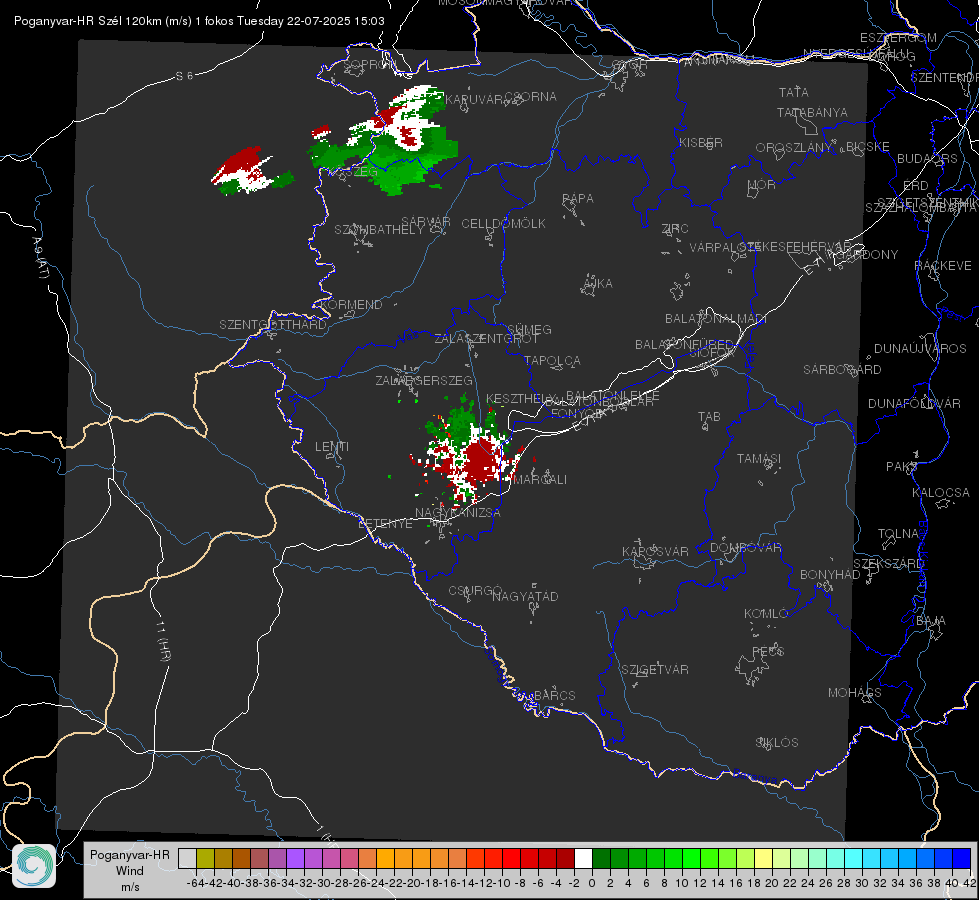Image resolution: width=979 pixels, height=900 pixels.
Task: Click the NAGYATÁD city label
Action: [525, 596]
